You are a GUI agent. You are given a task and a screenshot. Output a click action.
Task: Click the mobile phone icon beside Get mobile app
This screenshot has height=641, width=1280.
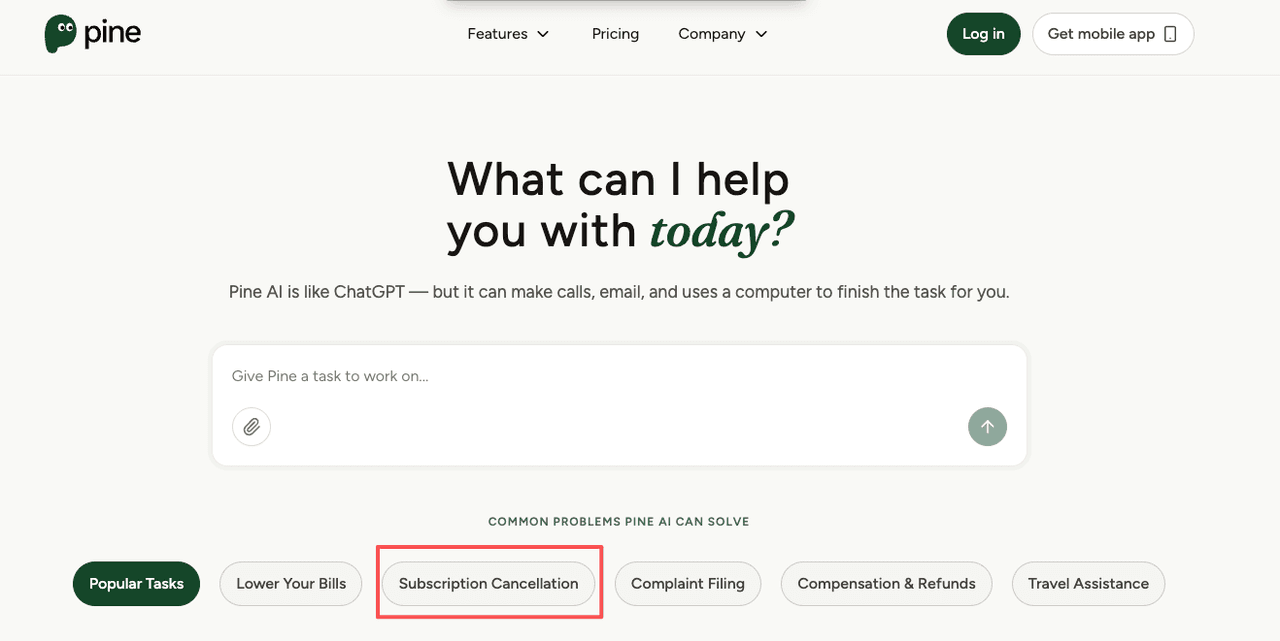pyautogui.click(x=1170, y=33)
